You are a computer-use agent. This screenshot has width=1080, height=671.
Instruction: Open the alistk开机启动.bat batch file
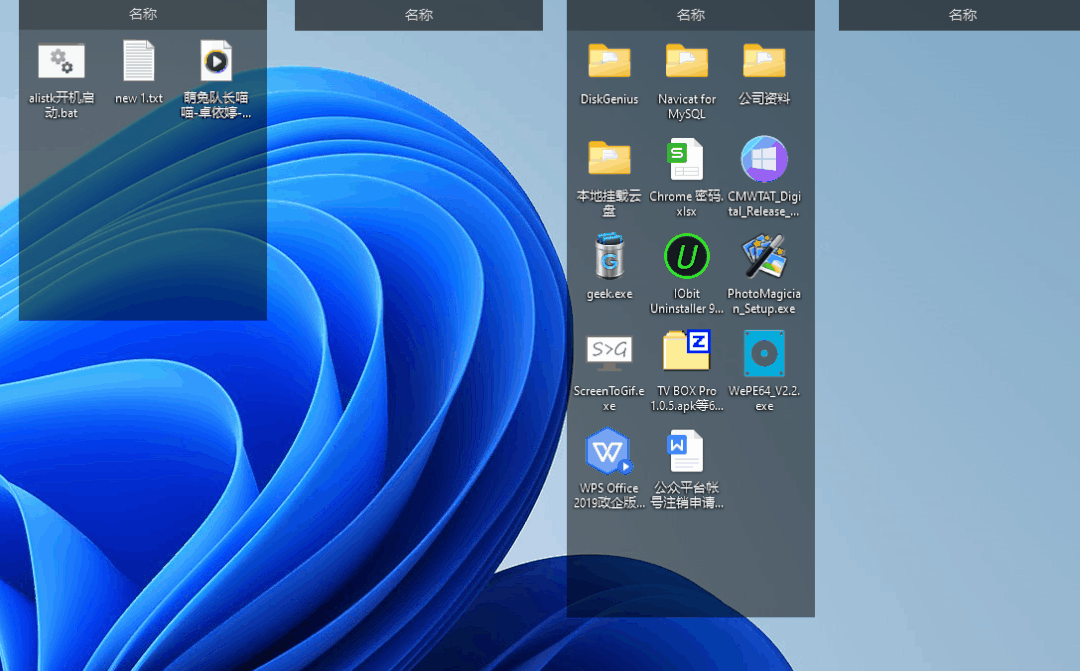click(x=61, y=62)
